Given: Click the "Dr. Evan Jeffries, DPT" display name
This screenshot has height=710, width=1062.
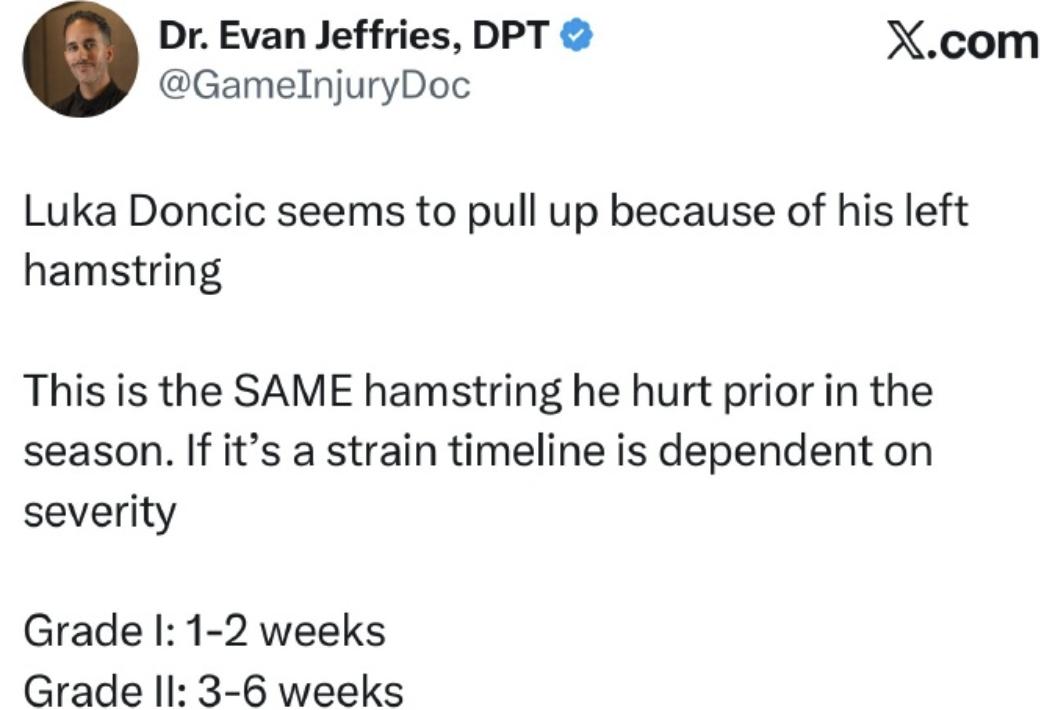Looking at the screenshot, I should [353, 39].
